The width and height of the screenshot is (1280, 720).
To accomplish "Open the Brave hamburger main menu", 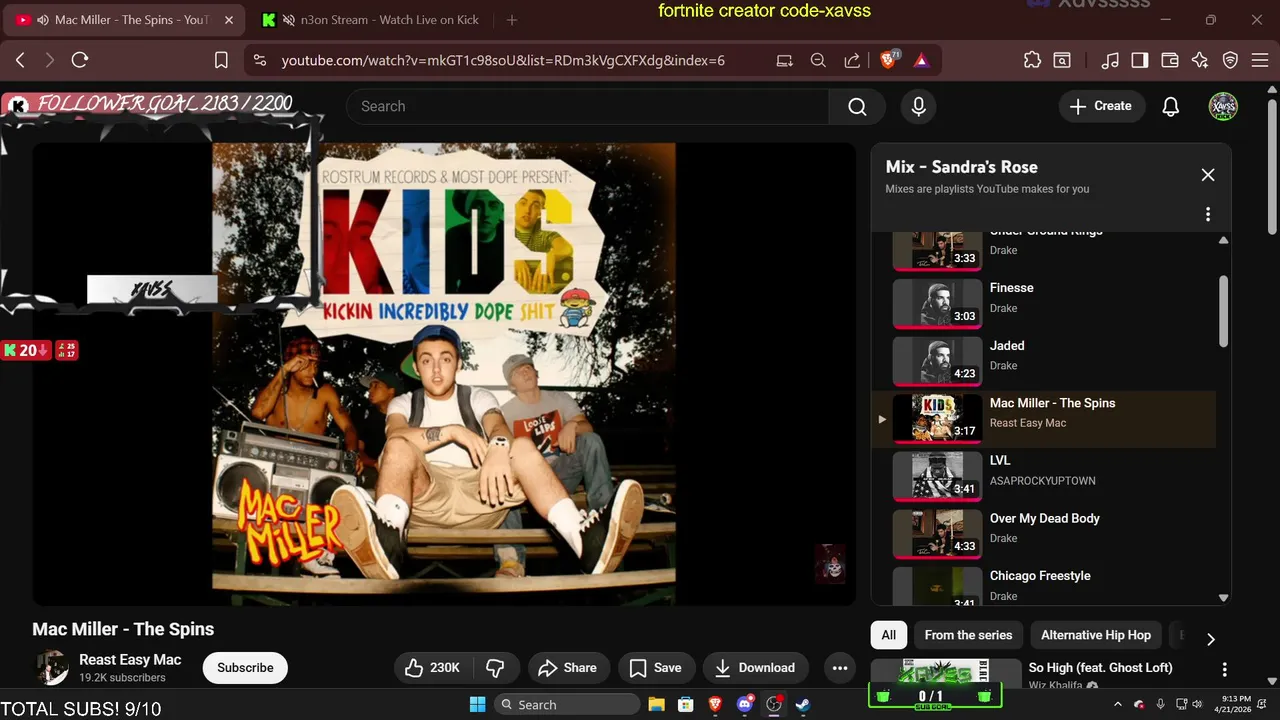I will 1259,60.
